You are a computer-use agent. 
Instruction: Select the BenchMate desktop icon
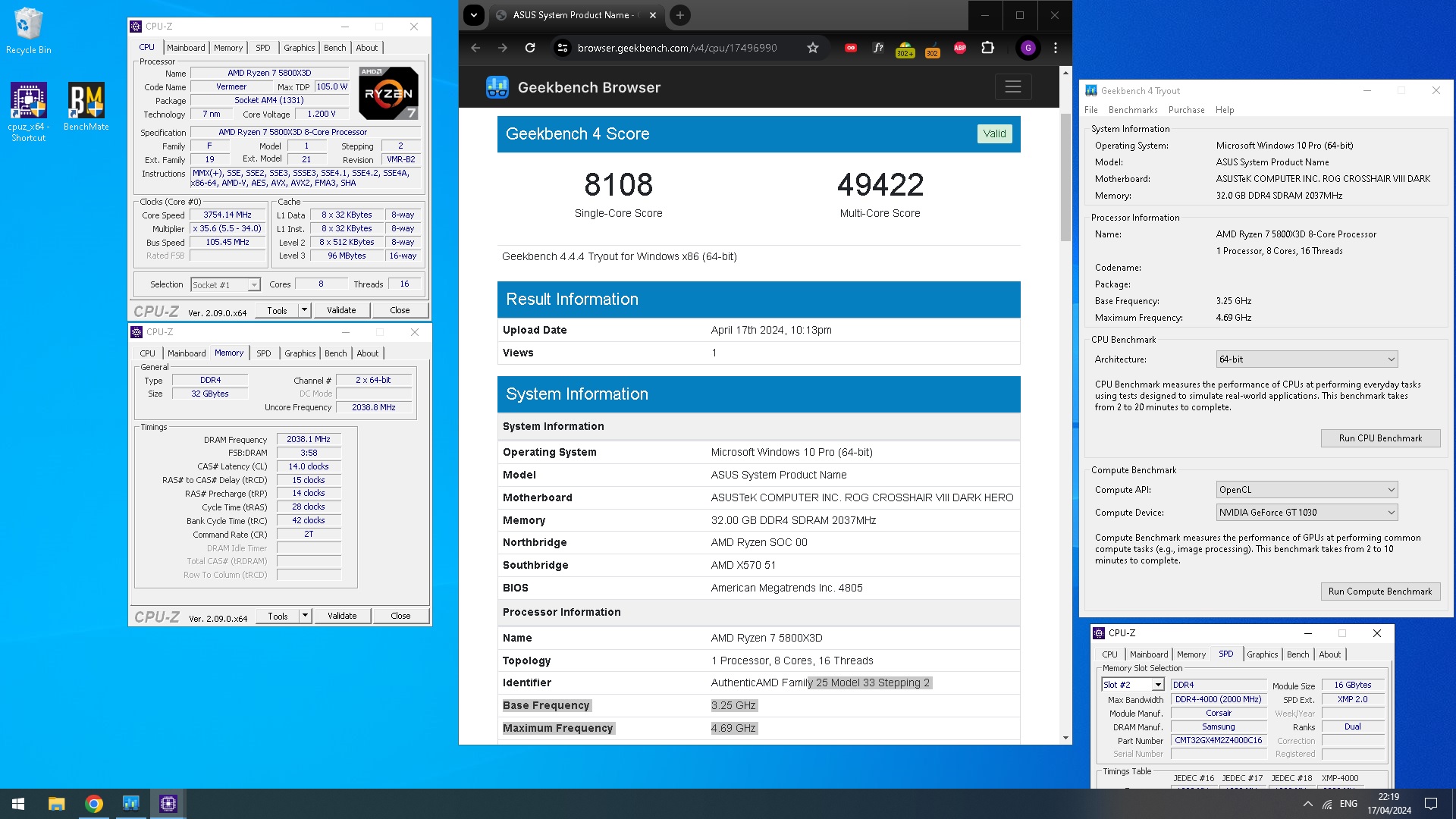pyautogui.click(x=86, y=106)
